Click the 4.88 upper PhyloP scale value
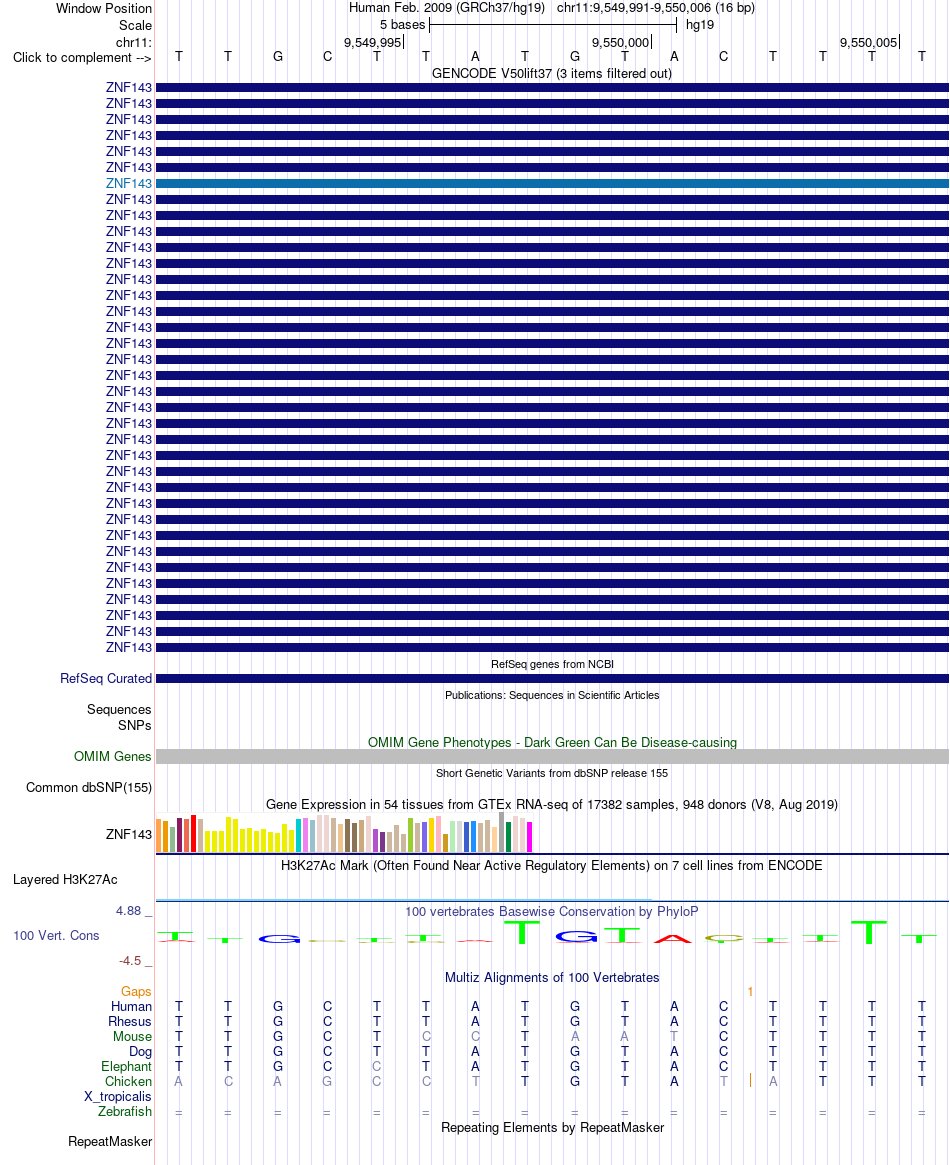 point(128,911)
